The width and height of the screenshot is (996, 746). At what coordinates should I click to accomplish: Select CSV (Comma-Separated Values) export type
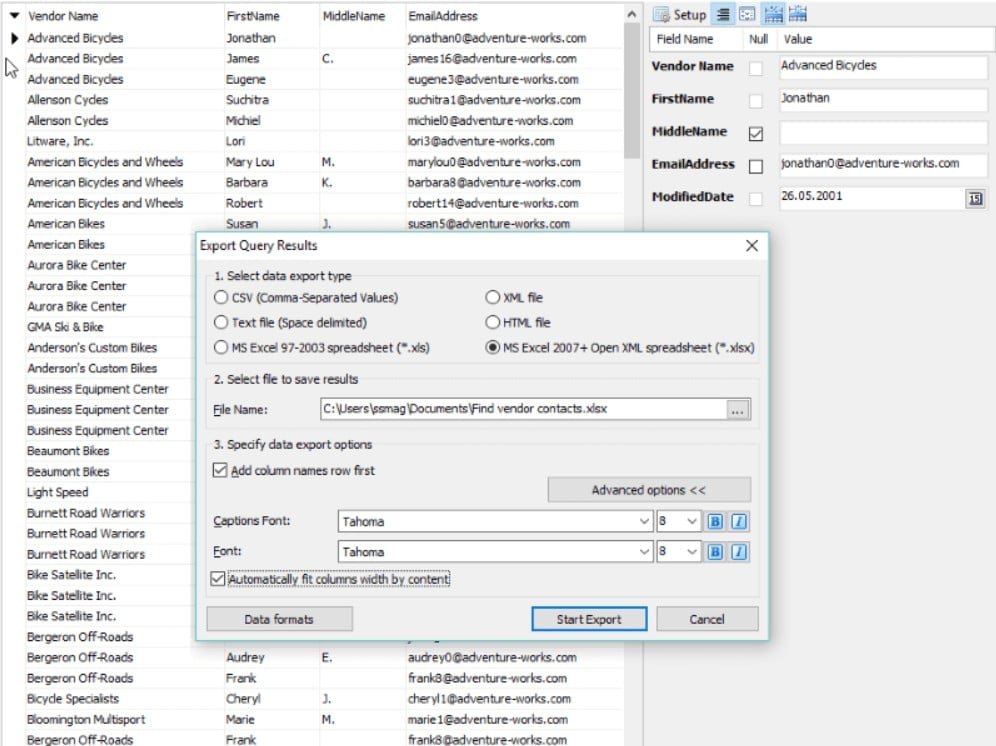[221, 297]
